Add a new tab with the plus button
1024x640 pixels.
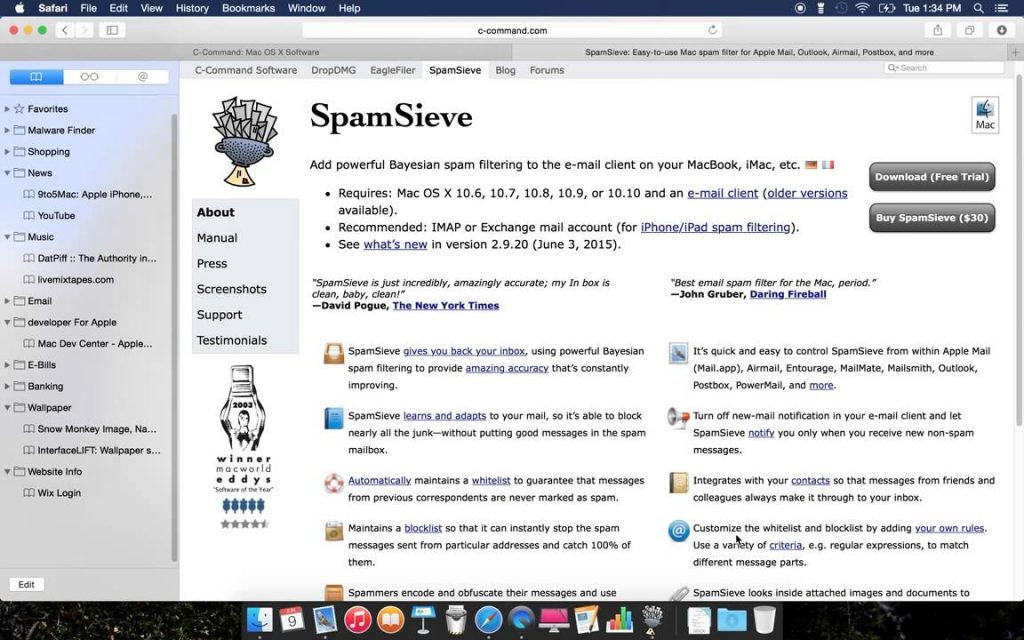(1016, 52)
